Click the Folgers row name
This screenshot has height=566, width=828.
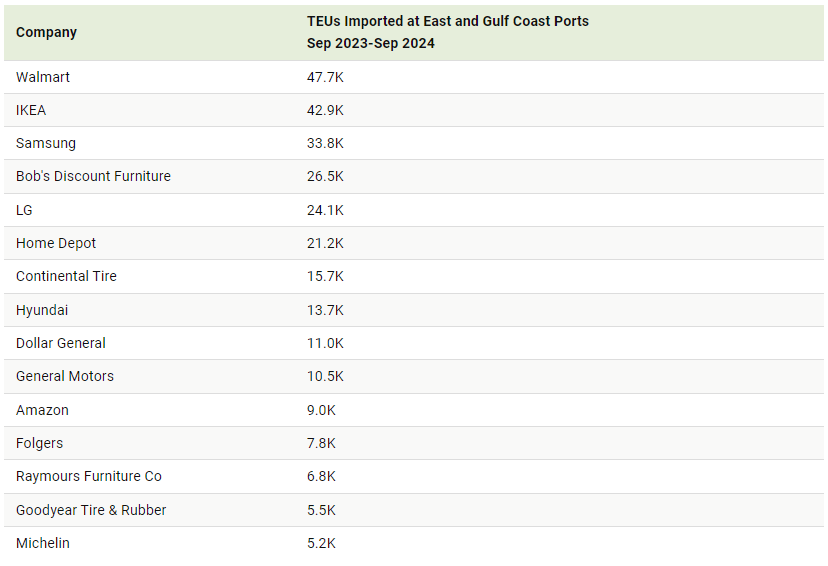click(x=39, y=443)
